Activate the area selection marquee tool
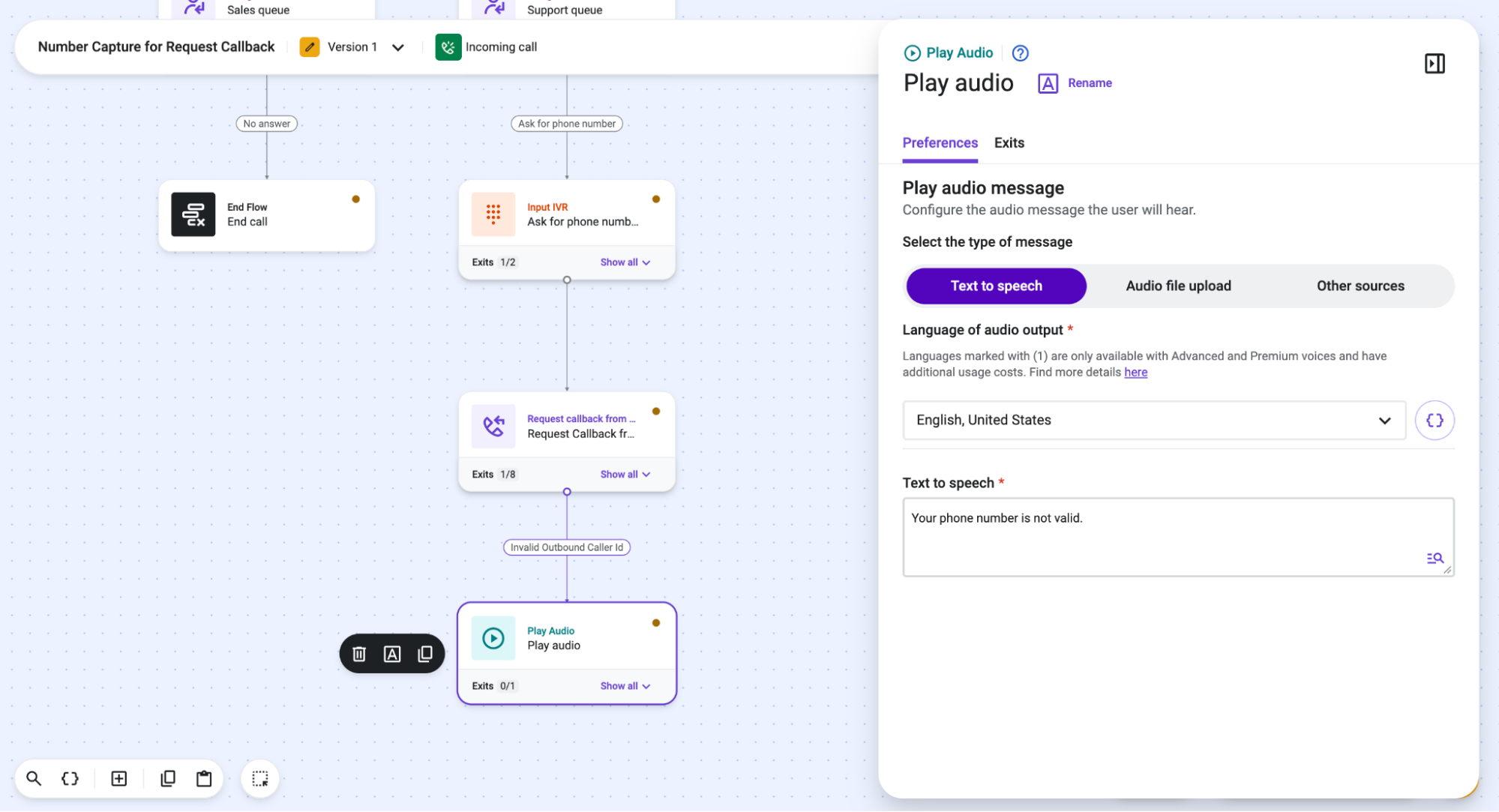 coord(260,778)
